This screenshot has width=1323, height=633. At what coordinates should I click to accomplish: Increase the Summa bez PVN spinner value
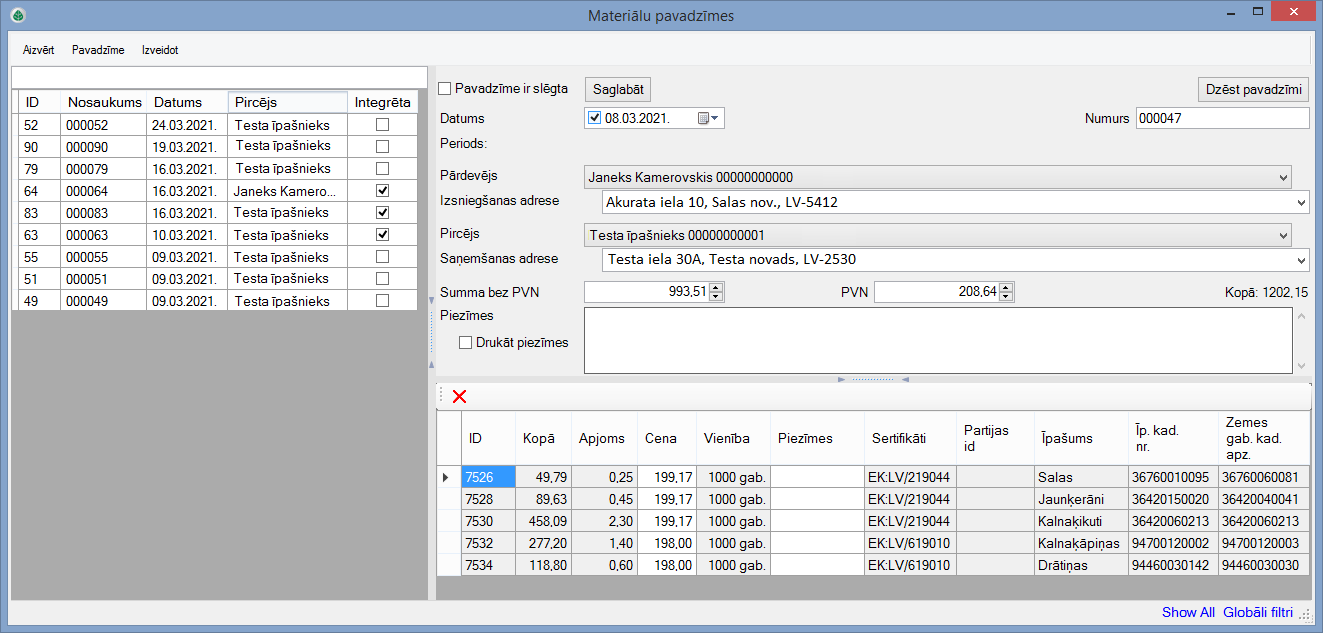(x=716, y=287)
